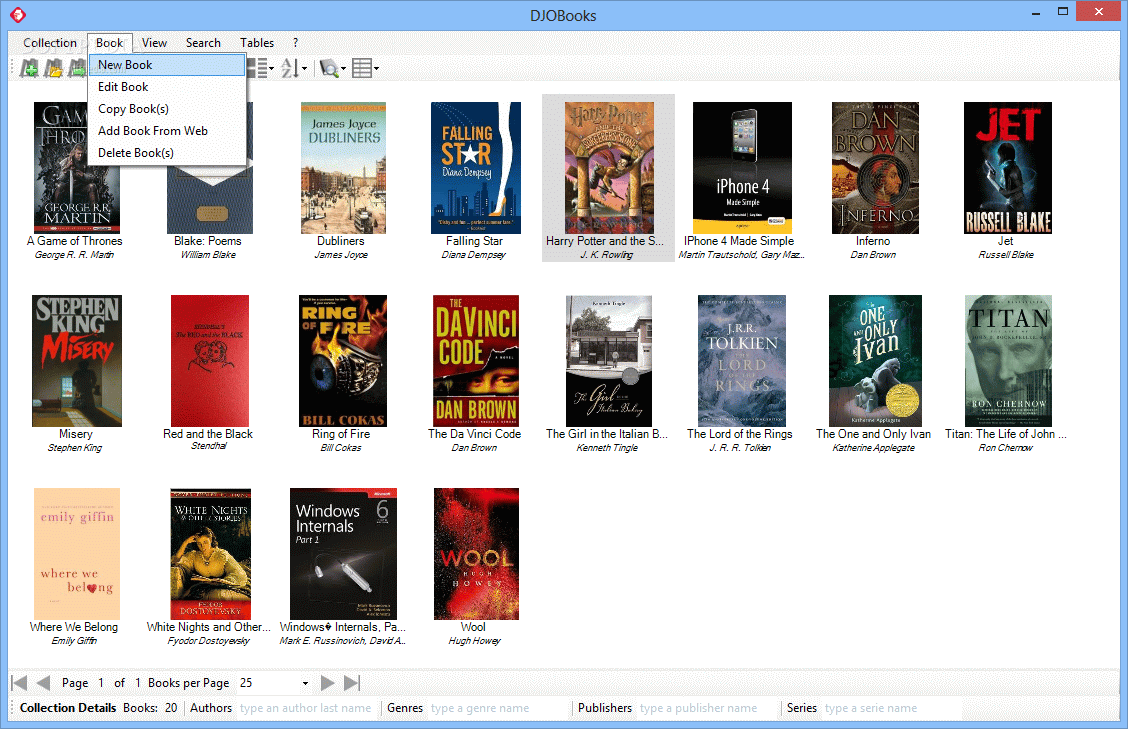The width and height of the screenshot is (1128, 729).
Task: Select the Dubliners book cover
Action: point(343,168)
